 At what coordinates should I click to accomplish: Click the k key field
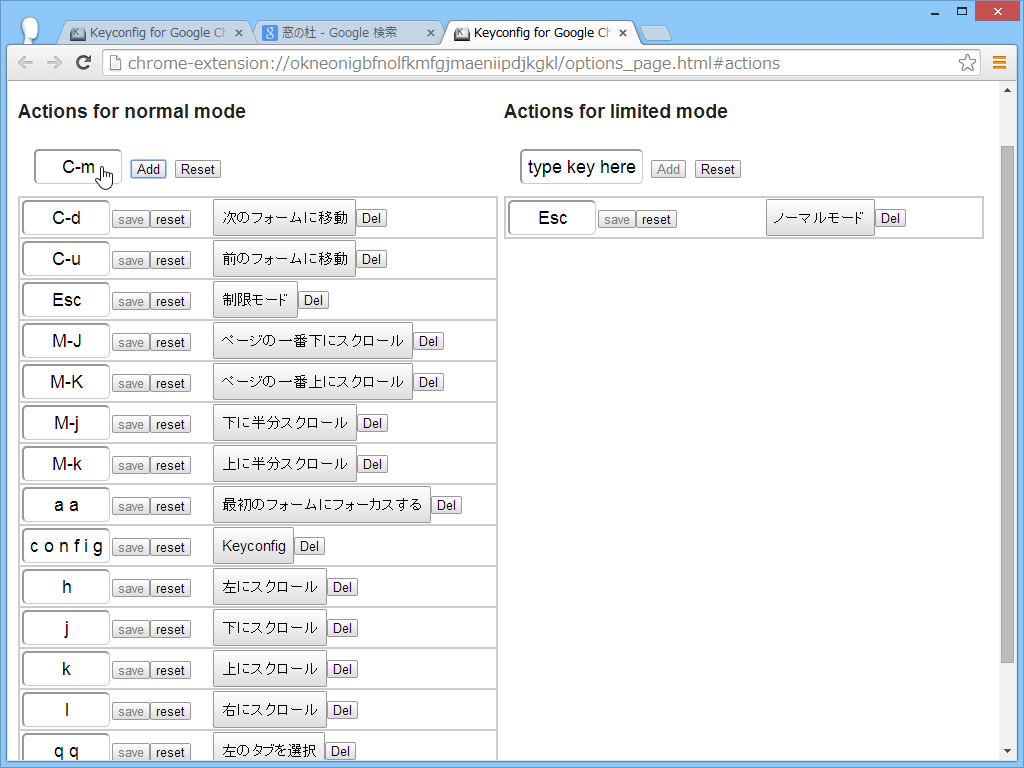tap(66, 669)
